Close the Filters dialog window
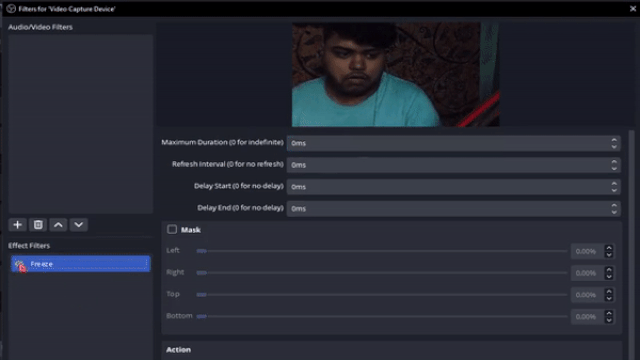 (x=633, y=9)
